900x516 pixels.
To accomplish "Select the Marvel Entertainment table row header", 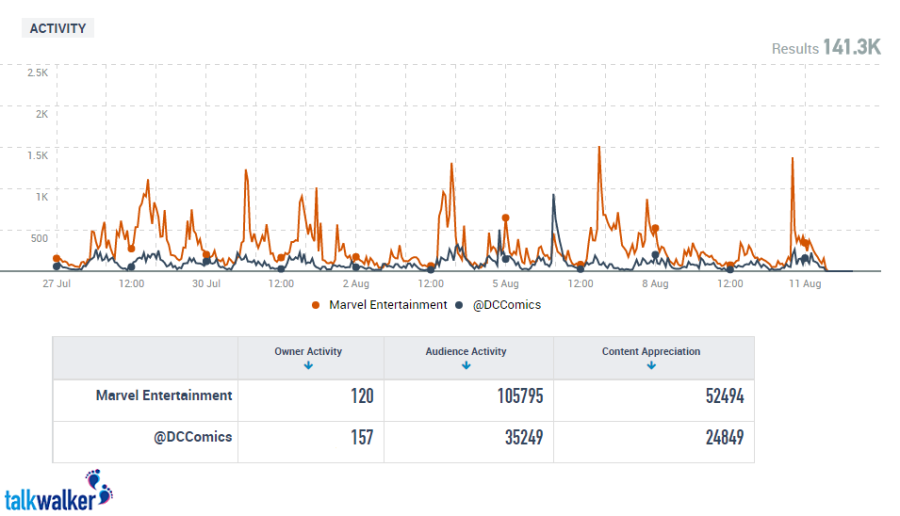I will (x=164, y=396).
